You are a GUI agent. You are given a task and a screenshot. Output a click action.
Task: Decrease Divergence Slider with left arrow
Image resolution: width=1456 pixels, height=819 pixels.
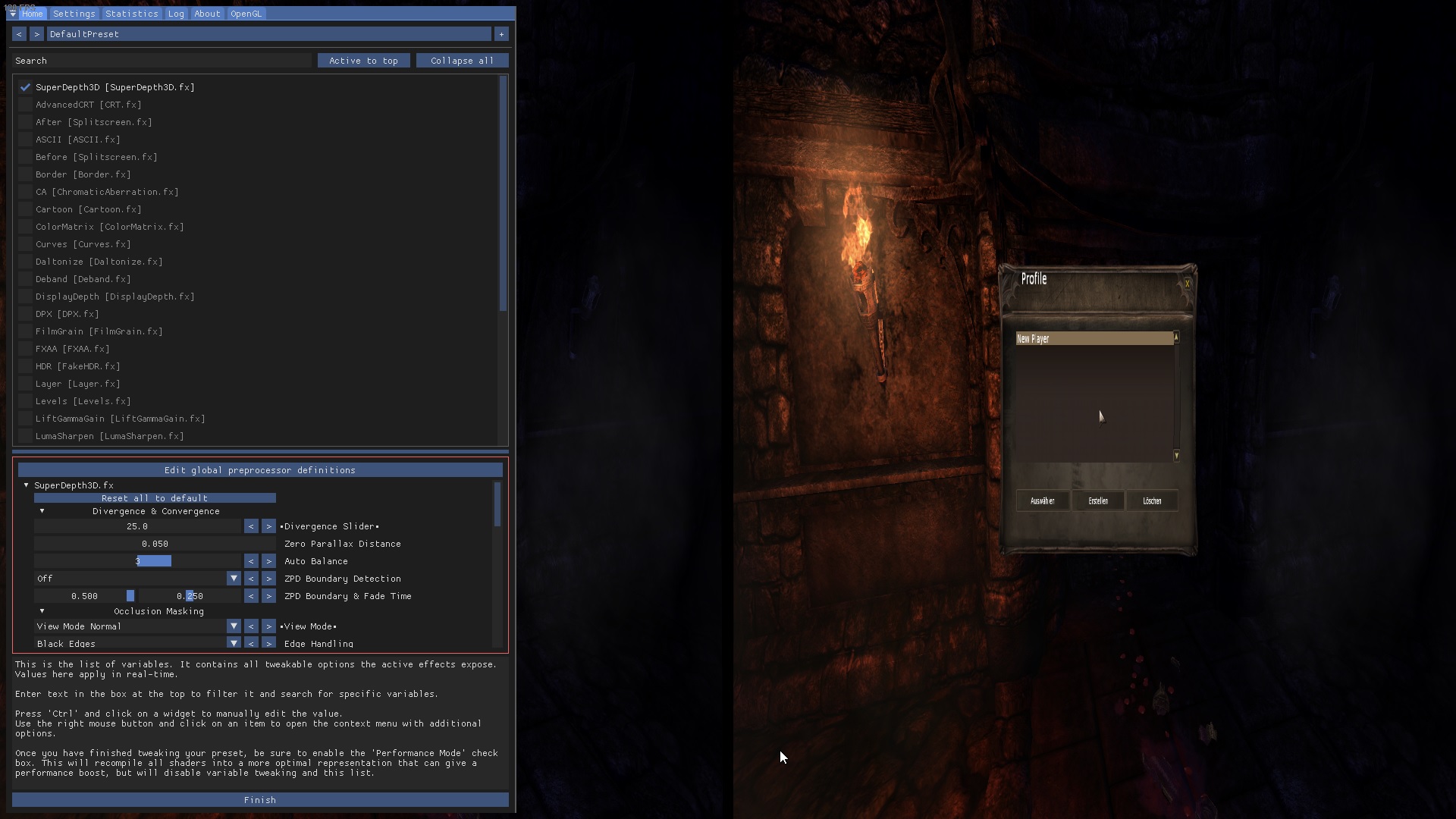click(251, 526)
